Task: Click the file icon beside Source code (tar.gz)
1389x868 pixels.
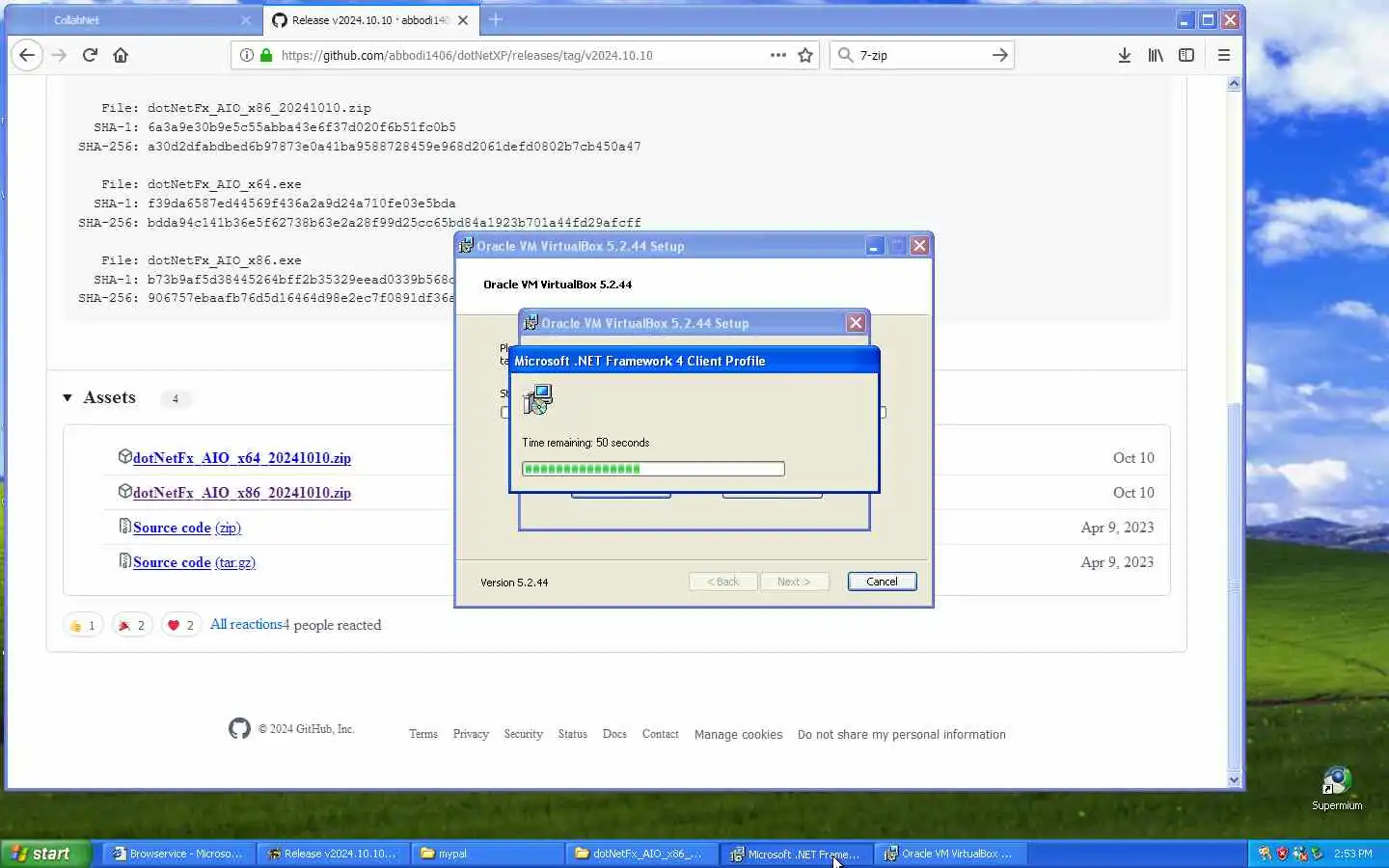Action: tap(124, 560)
